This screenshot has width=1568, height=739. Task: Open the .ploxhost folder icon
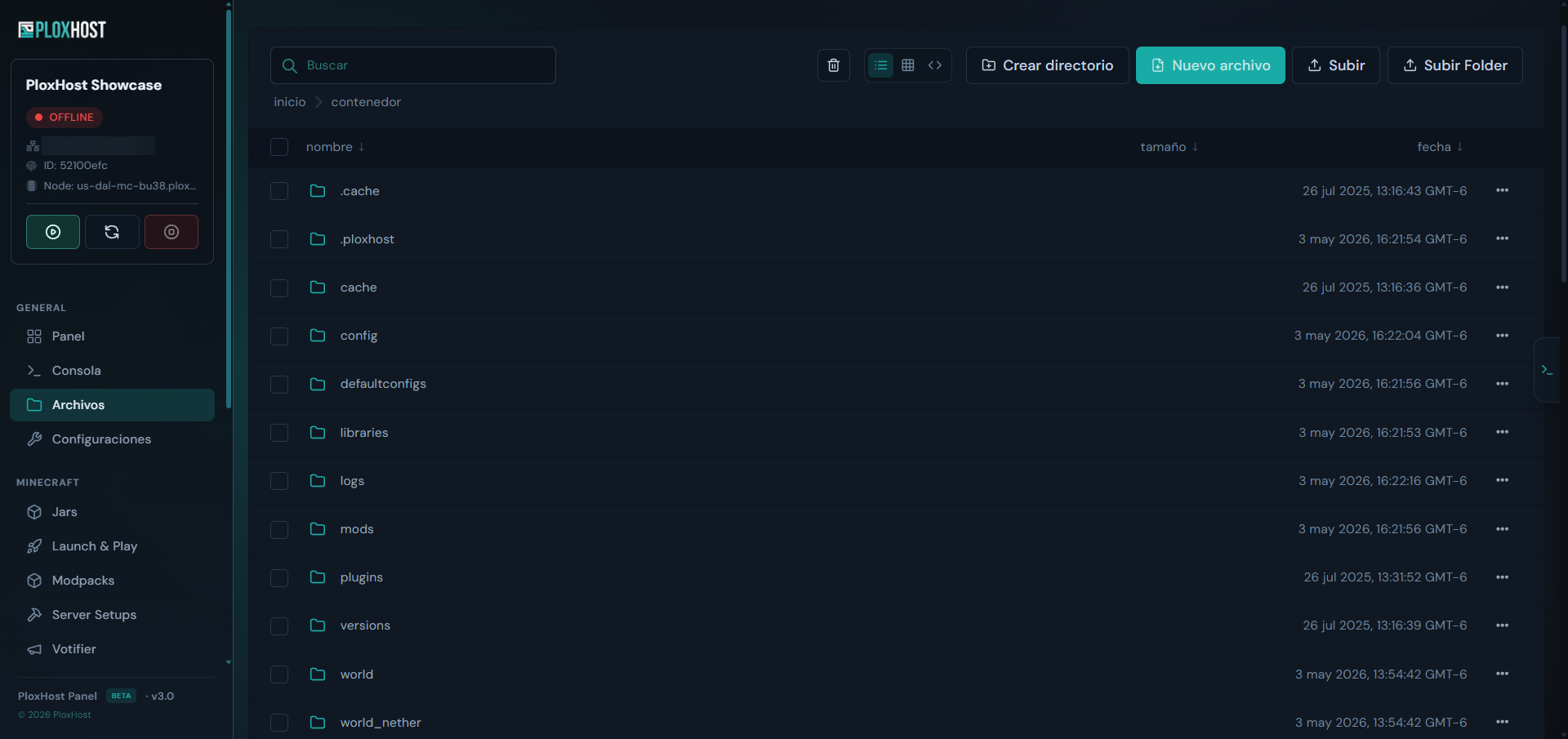pos(318,239)
